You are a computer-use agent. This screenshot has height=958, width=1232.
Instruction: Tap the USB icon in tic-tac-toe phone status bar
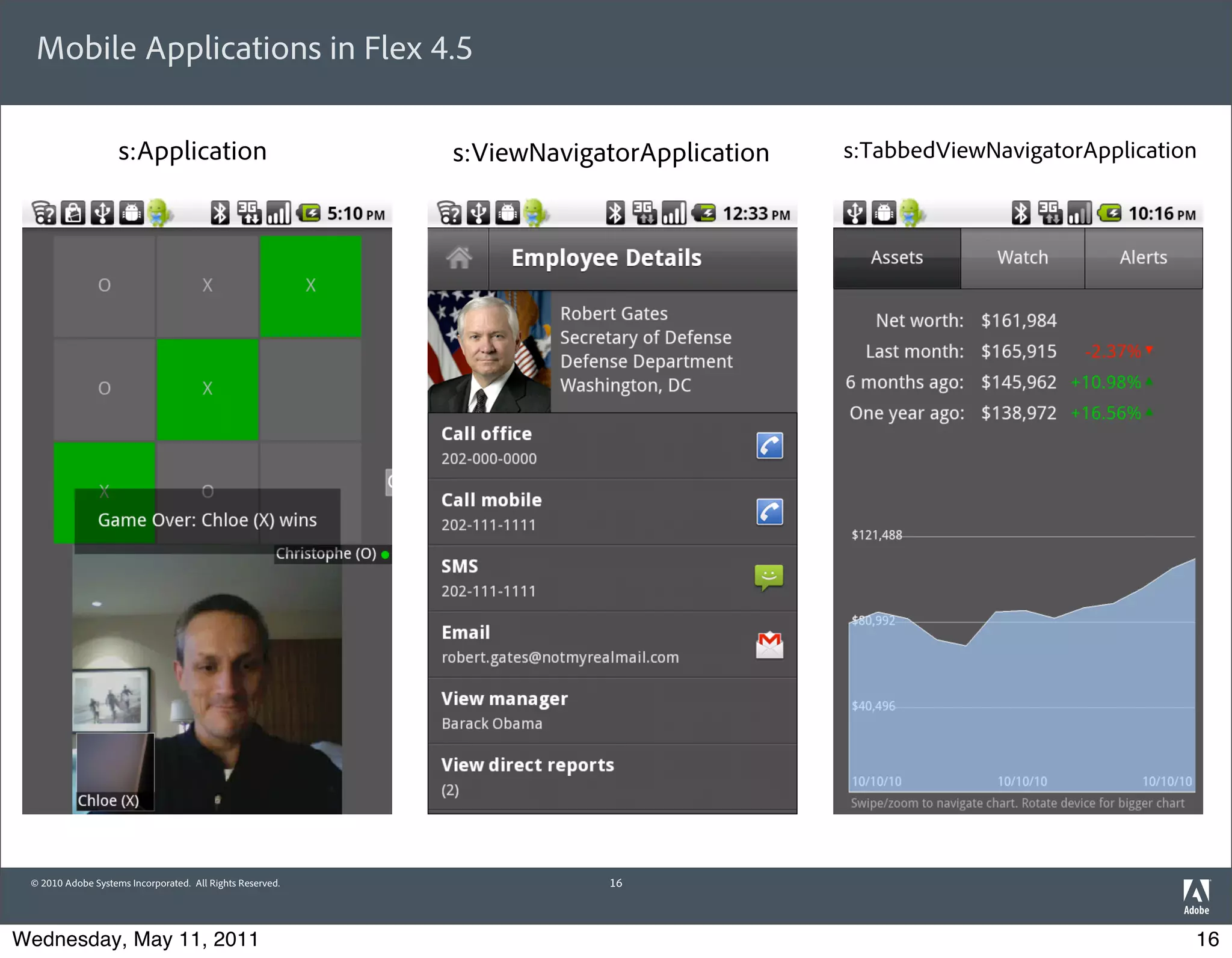click(103, 213)
